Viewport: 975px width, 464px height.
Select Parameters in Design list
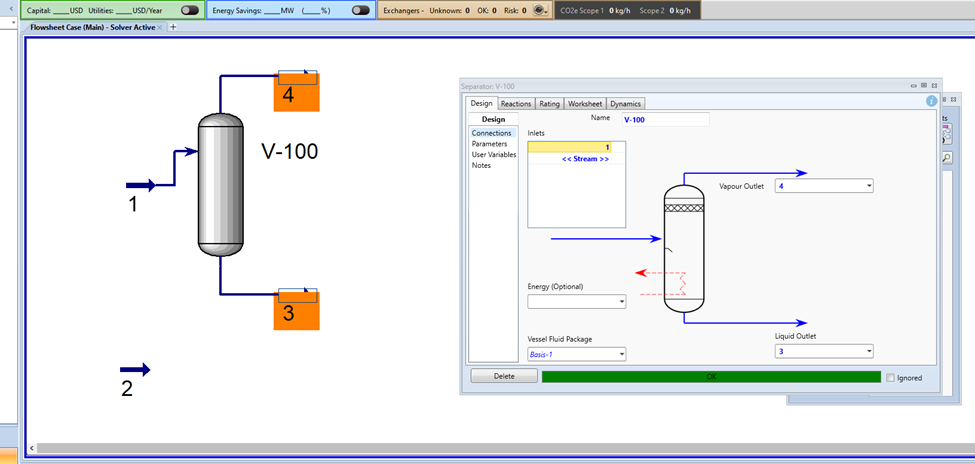(x=489, y=144)
